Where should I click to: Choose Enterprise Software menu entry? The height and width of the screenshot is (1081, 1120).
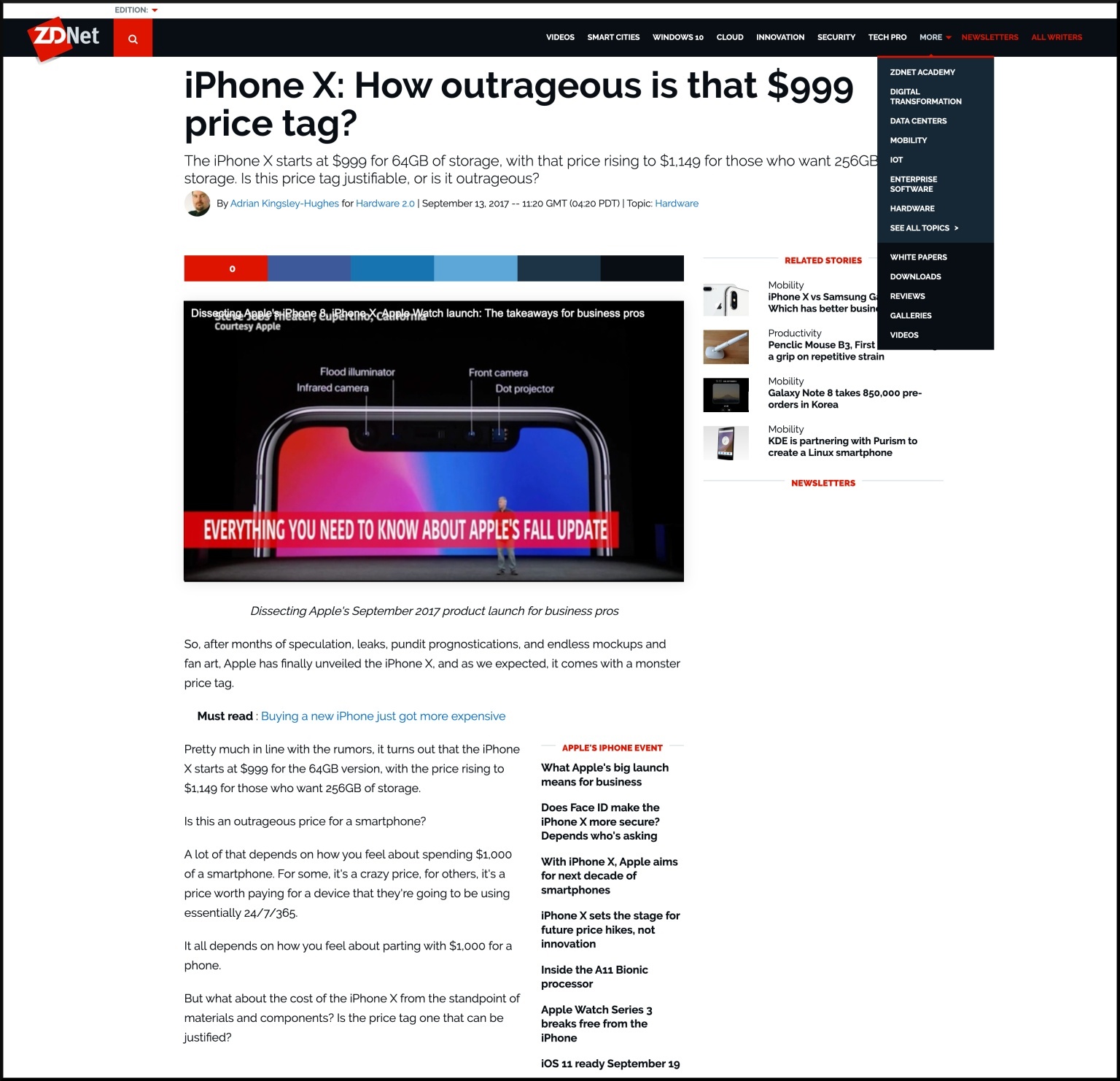[914, 184]
